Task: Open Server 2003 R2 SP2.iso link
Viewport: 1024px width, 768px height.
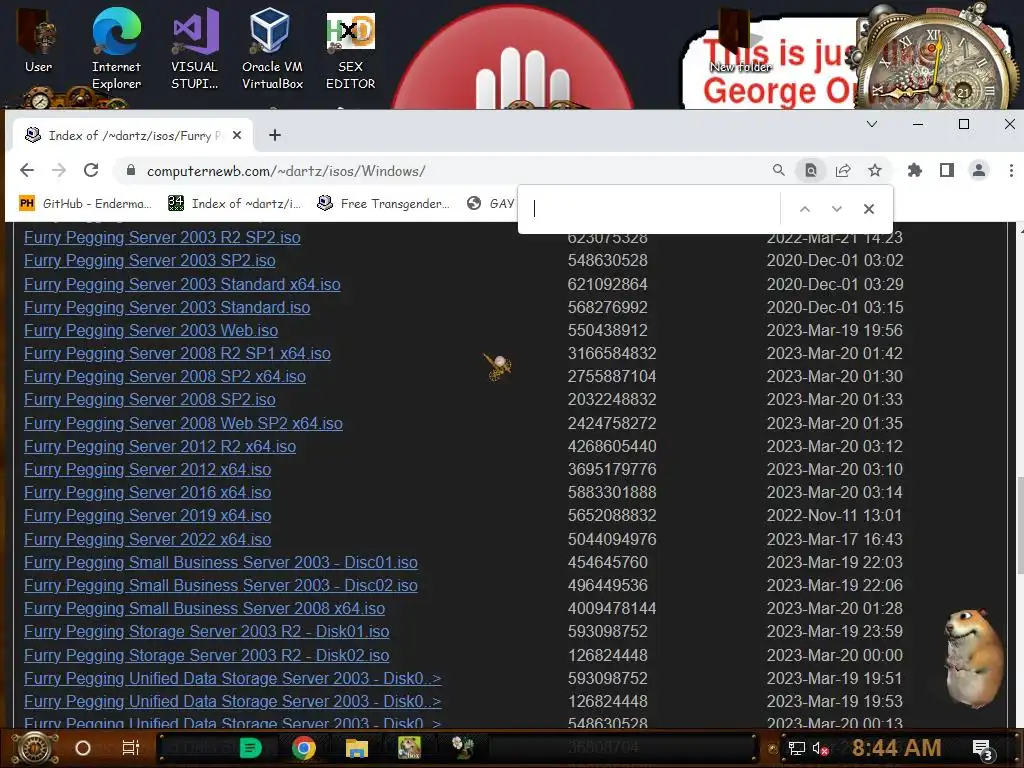Action: 162,237
